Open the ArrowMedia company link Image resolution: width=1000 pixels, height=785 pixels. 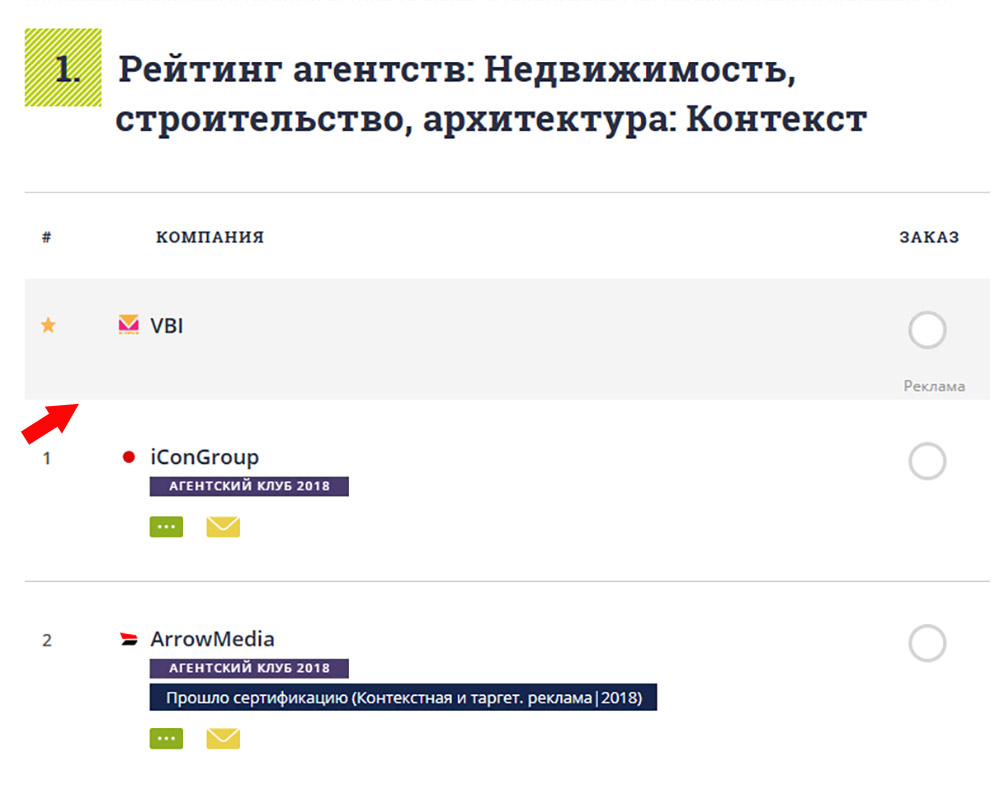click(212, 639)
